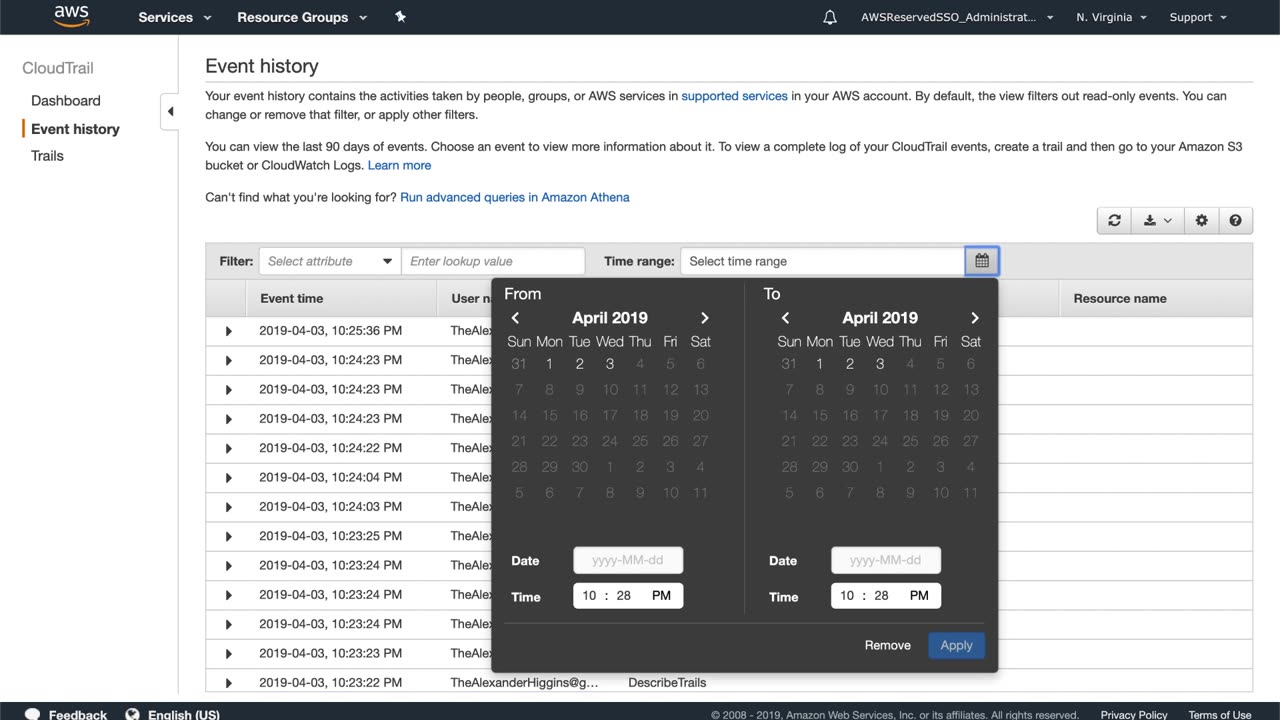Toggle the time range calendar icon
Screen dimensions: 1280x720
click(982, 261)
